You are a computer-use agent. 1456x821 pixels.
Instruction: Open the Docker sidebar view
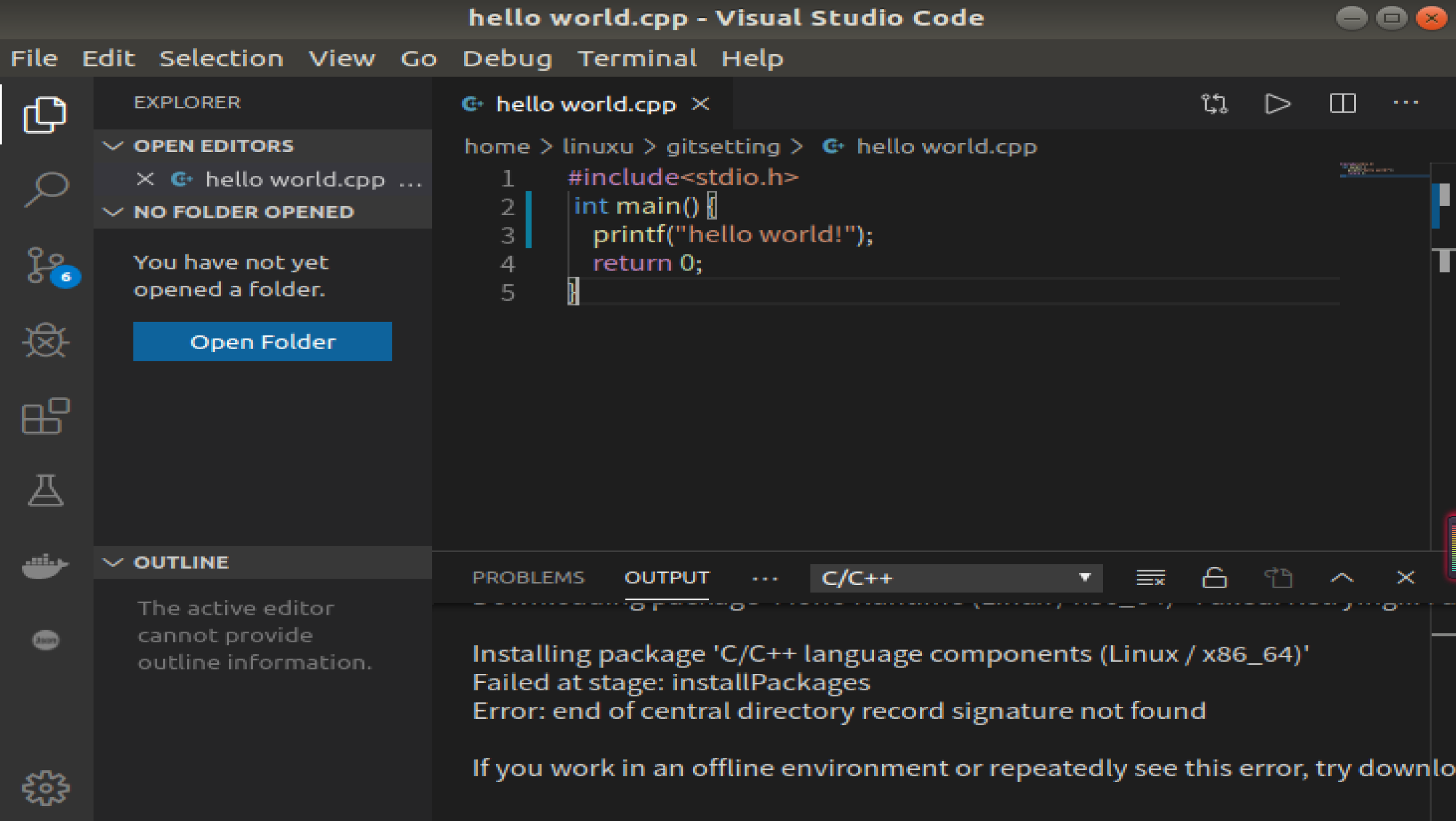coord(45,565)
